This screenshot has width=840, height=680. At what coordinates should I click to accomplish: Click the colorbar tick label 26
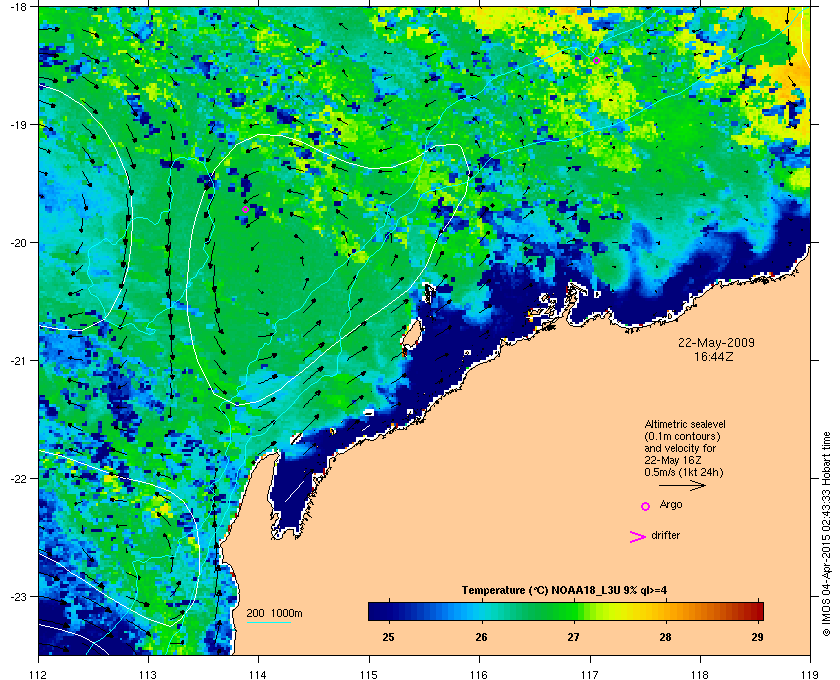[x=481, y=637]
